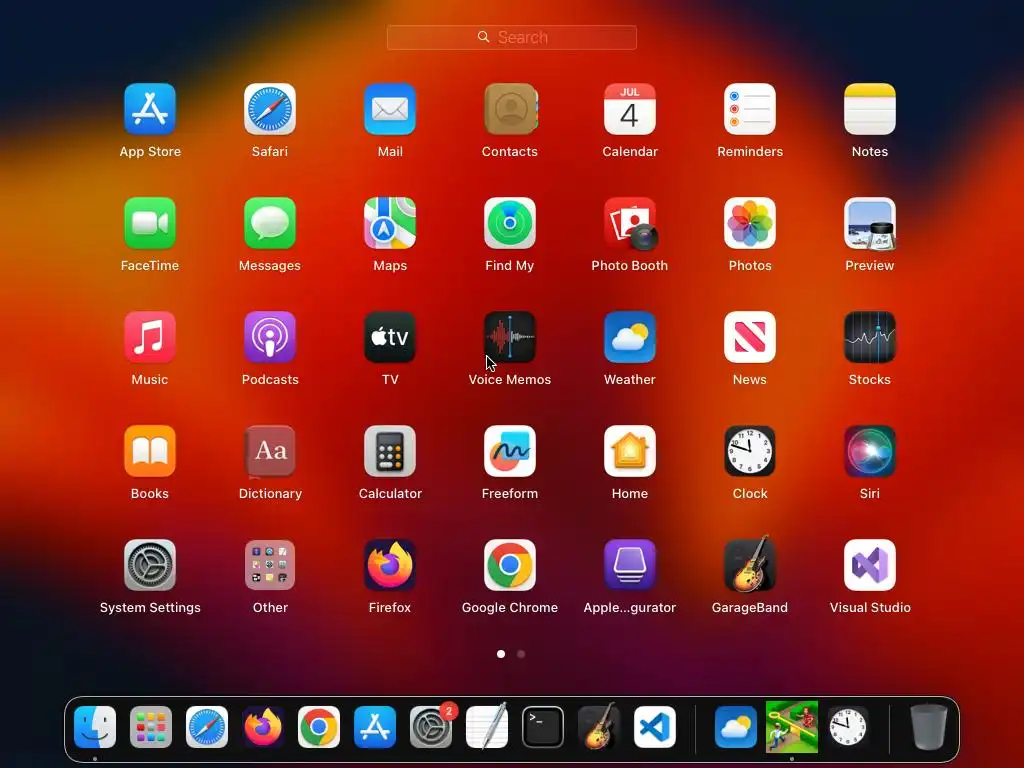Launch Visual Studio
Image resolution: width=1024 pixels, height=768 pixels.
870,565
